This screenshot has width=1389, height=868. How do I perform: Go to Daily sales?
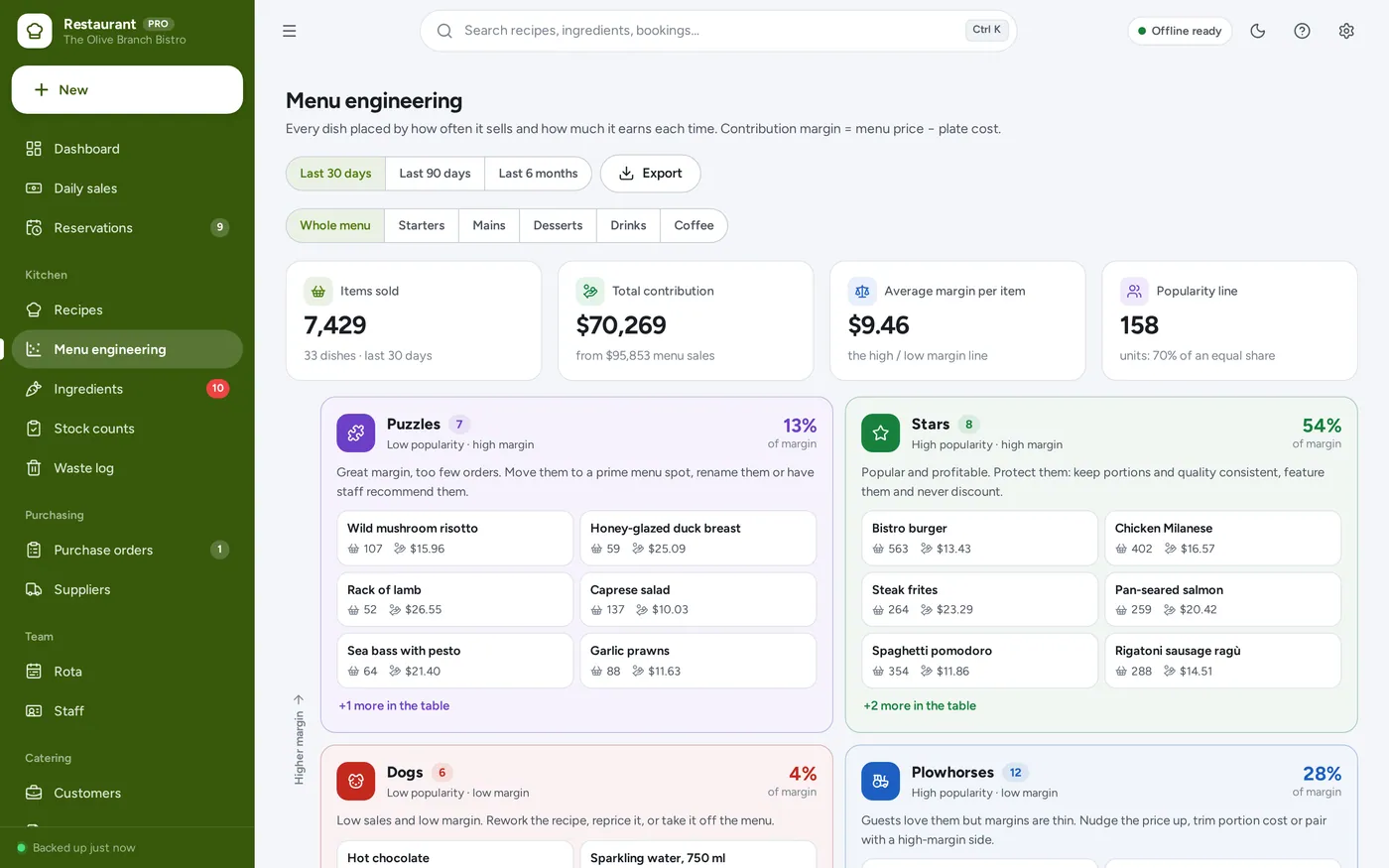[127, 188]
